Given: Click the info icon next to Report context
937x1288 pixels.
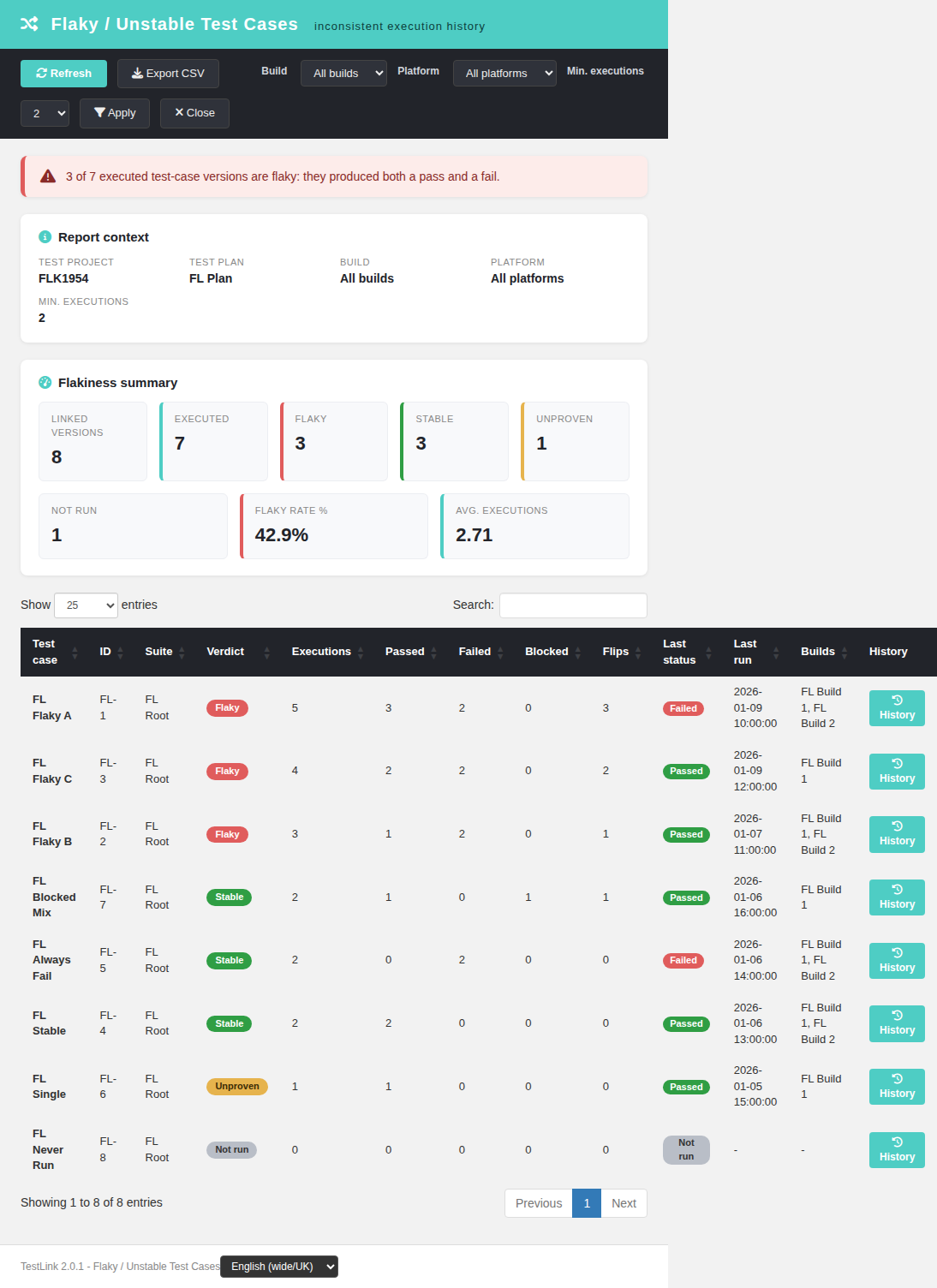Looking at the screenshot, I should point(45,237).
